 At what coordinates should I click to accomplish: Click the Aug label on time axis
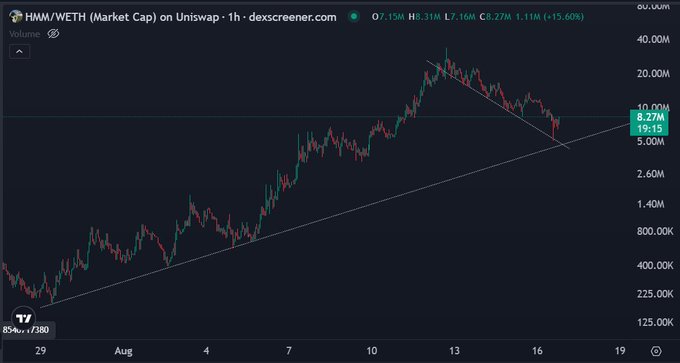(124, 350)
